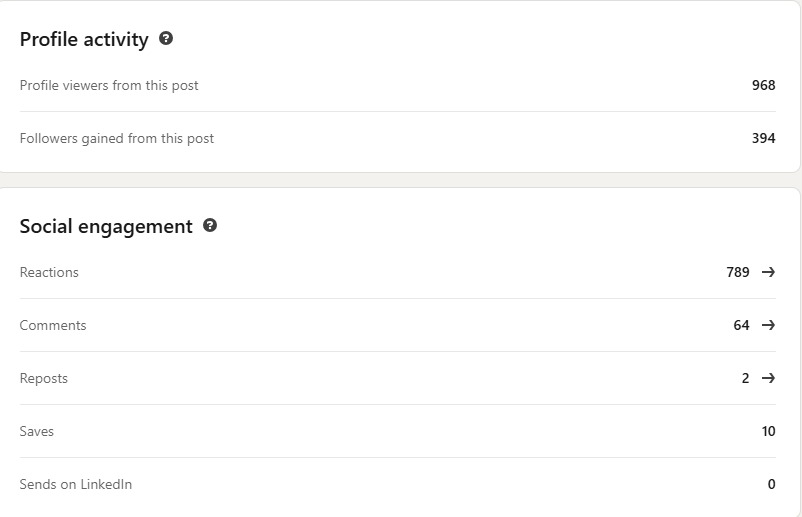
Task: Click the 64 comments number
Action: coord(741,325)
